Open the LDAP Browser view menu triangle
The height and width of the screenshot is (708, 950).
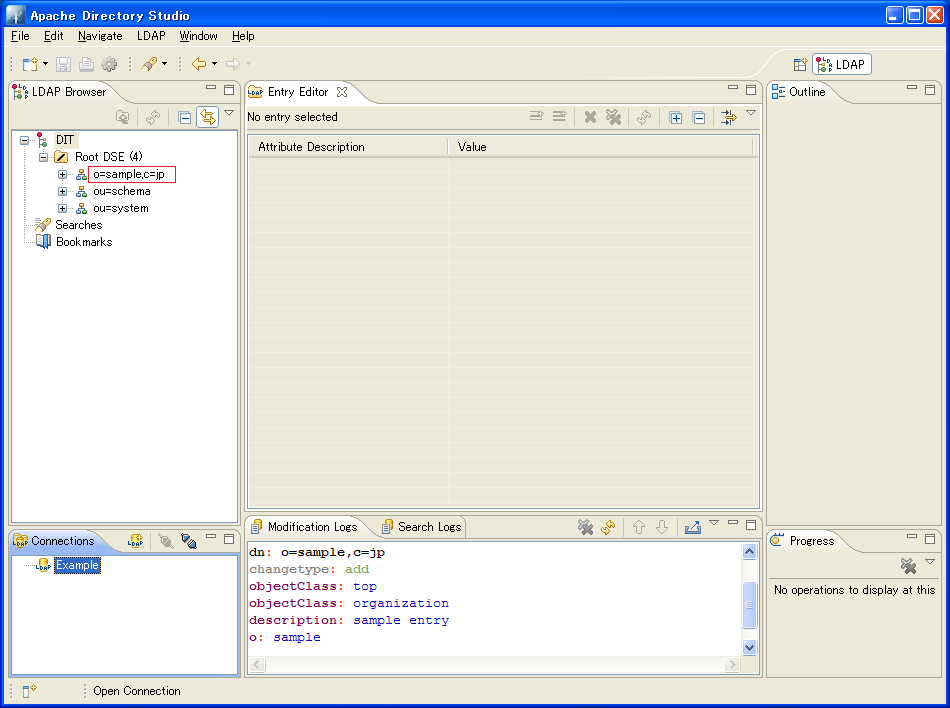point(229,113)
